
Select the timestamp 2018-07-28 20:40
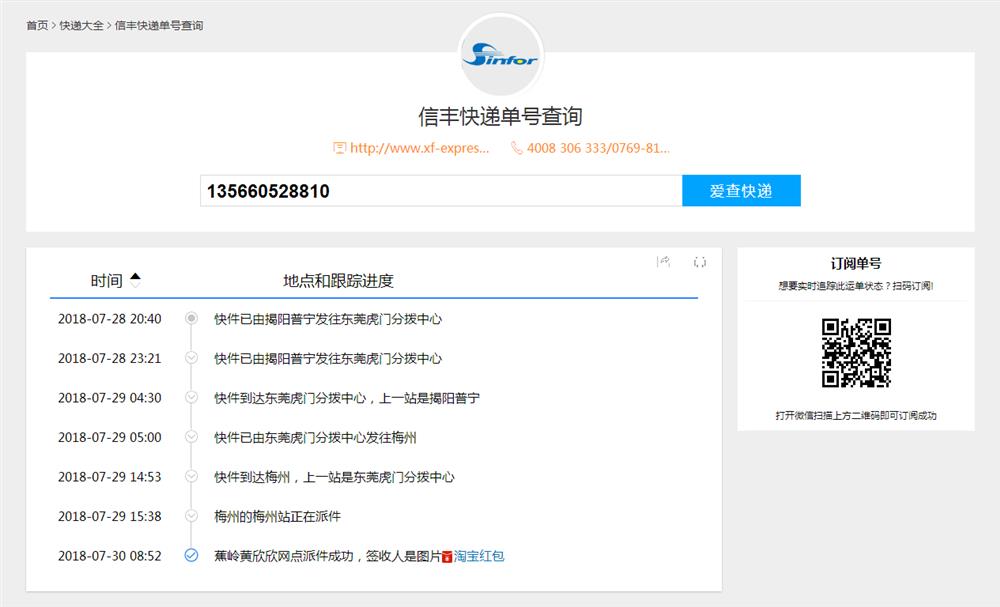click(x=110, y=319)
